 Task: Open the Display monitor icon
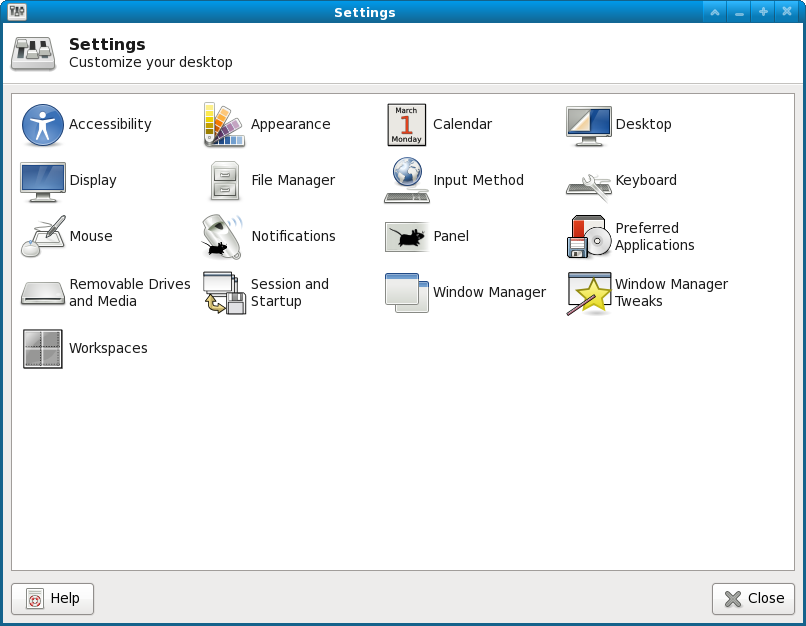(x=43, y=182)
